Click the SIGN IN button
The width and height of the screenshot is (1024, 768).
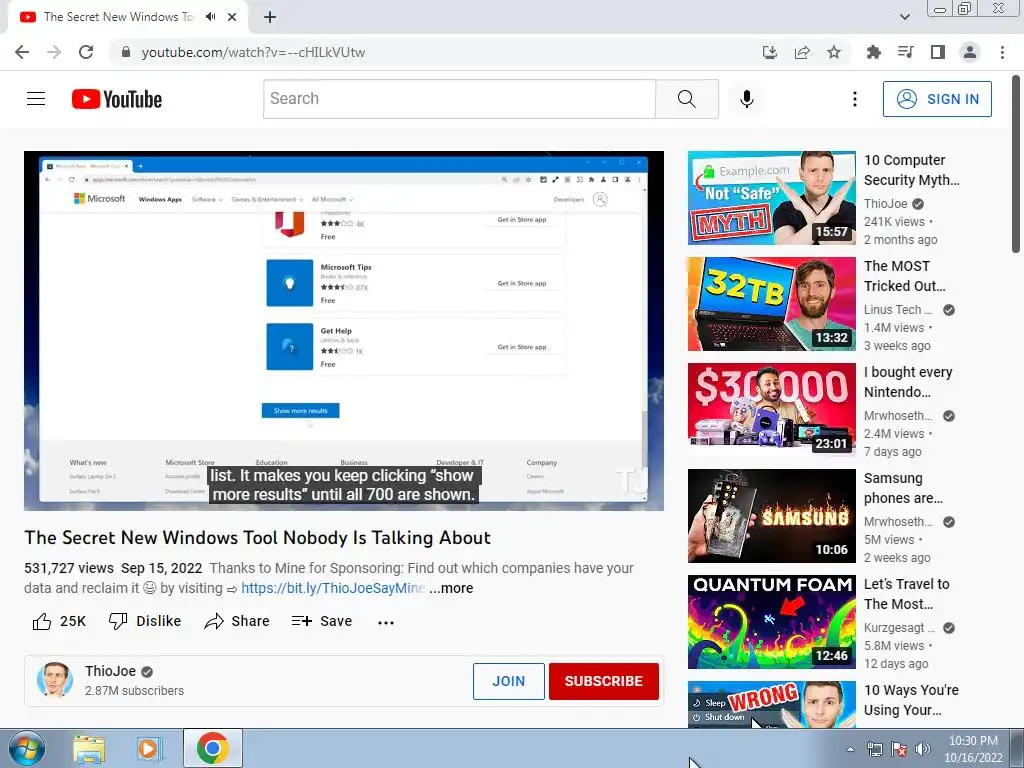pos(937,99)
